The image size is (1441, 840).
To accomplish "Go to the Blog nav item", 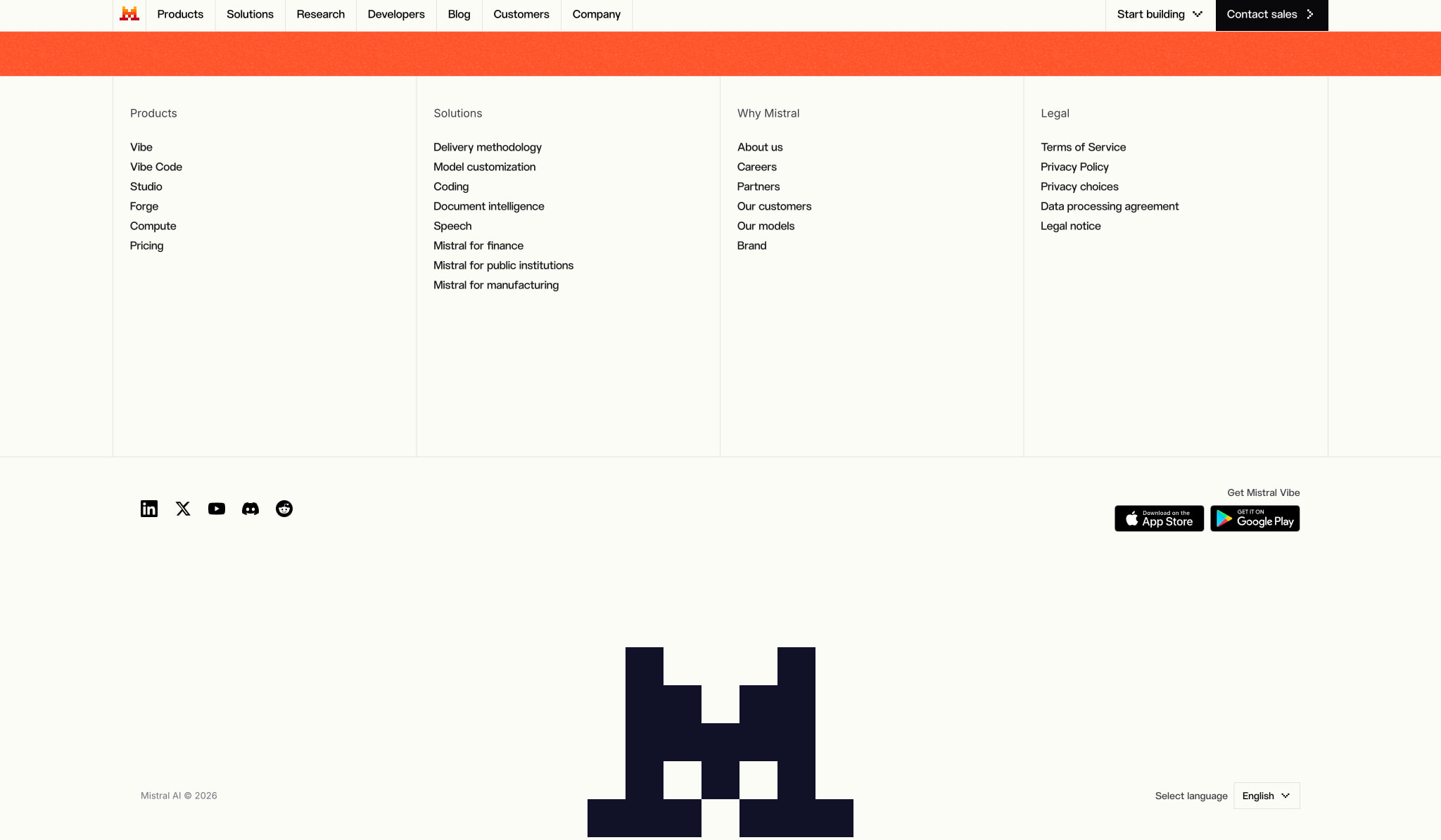I will [x=459, y=15].
